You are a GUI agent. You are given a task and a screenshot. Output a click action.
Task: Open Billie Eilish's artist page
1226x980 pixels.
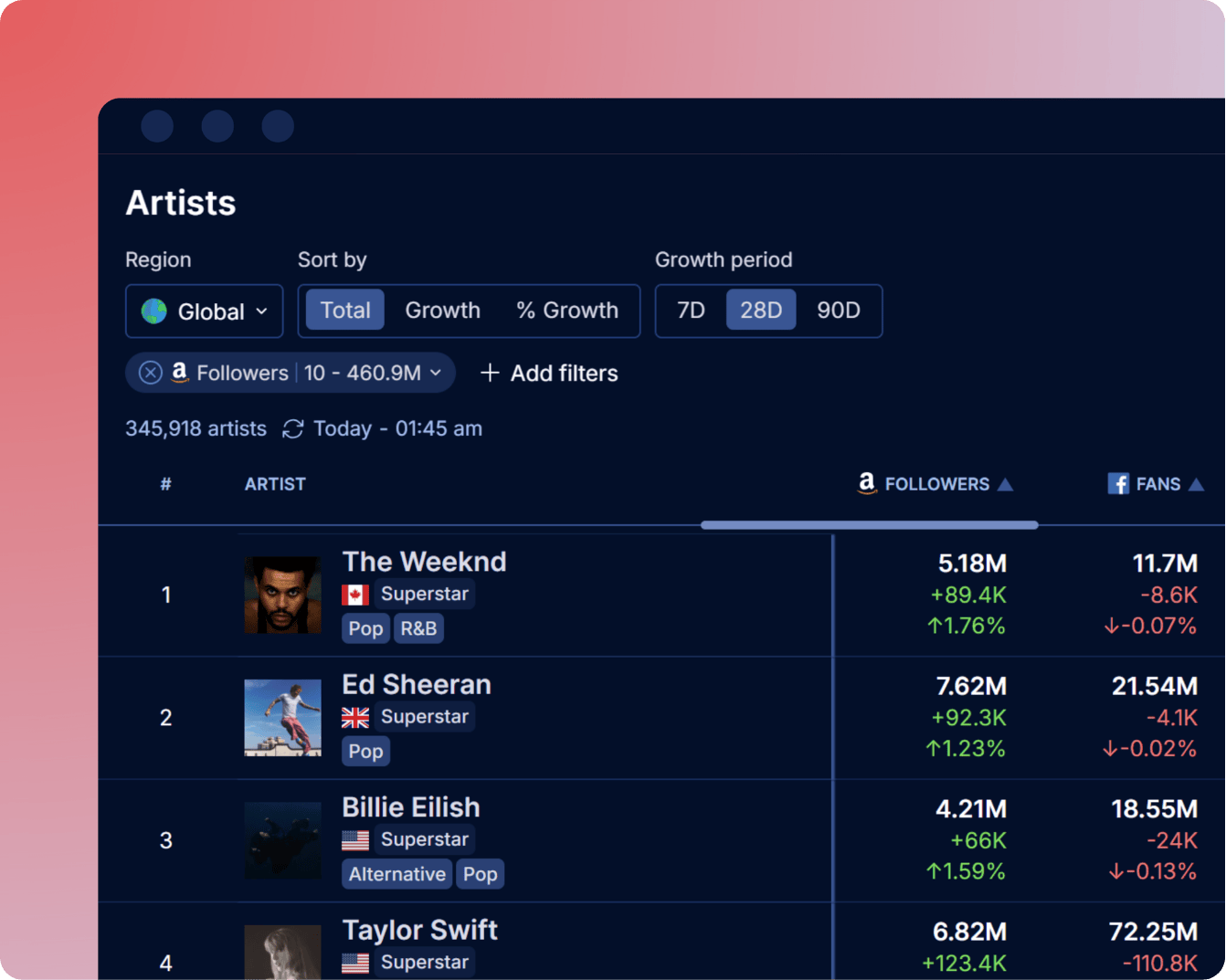410,807
